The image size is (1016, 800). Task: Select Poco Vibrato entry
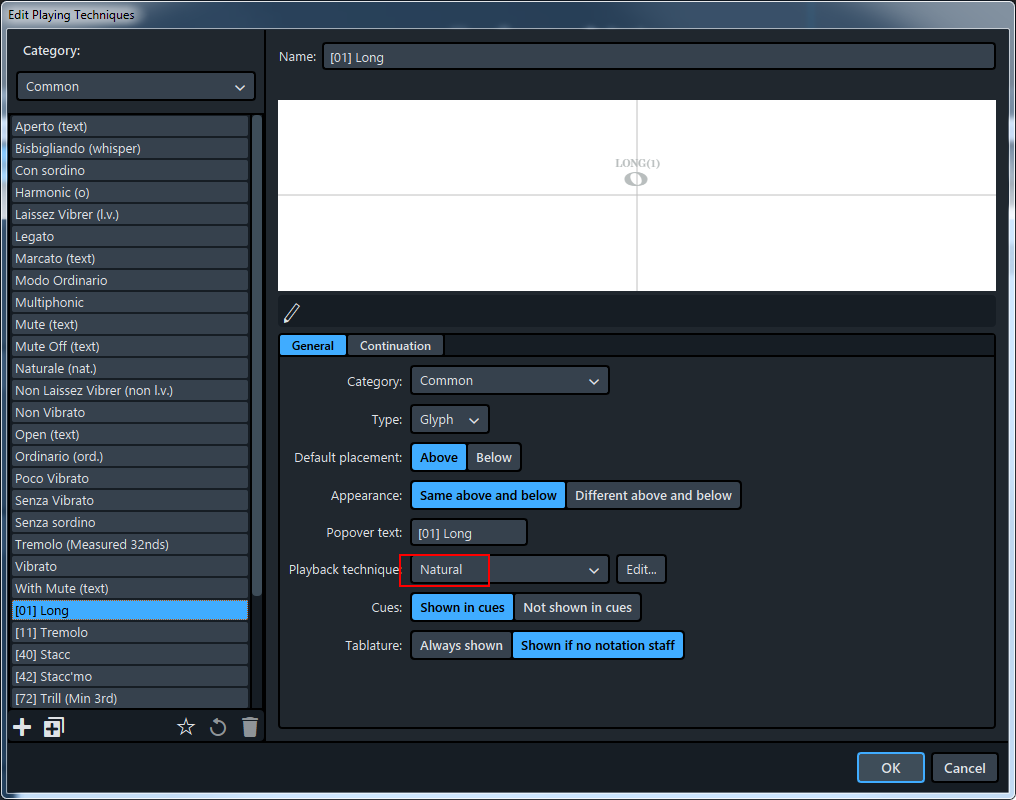tap(130, 479)
